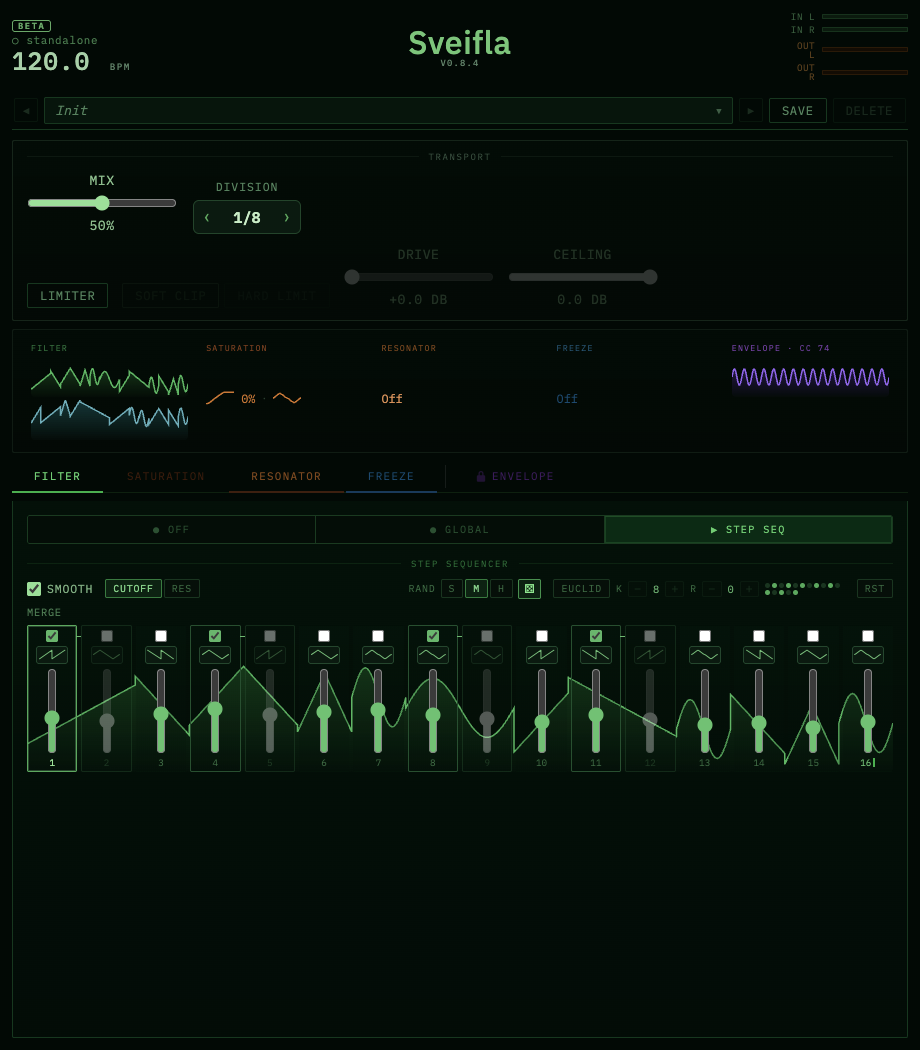
Task: Toggle the LIMITER button
Action: (68, 295)
